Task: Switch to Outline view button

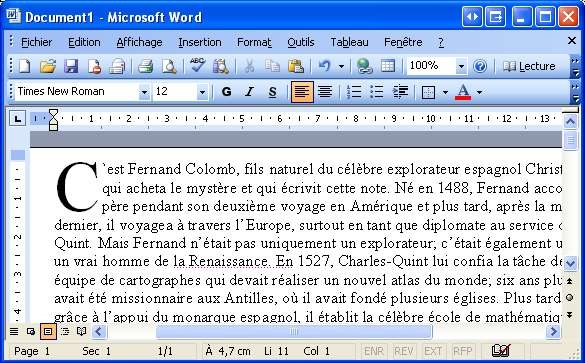Action: pyautogui.click(x=65, y=331)
